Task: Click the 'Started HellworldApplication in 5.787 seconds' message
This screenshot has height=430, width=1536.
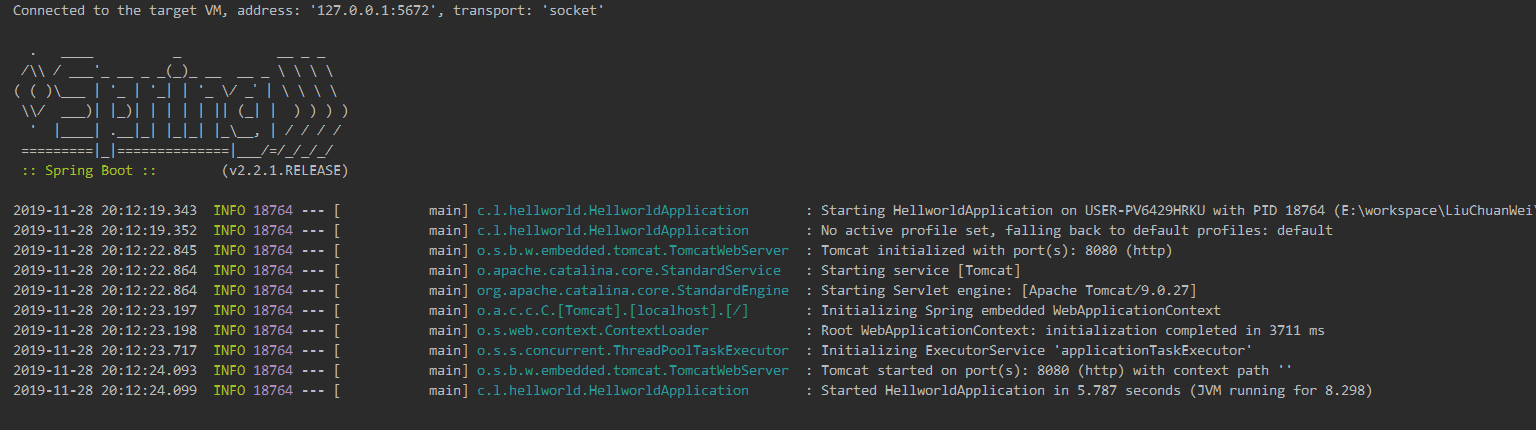Action: click(1096, 391)
